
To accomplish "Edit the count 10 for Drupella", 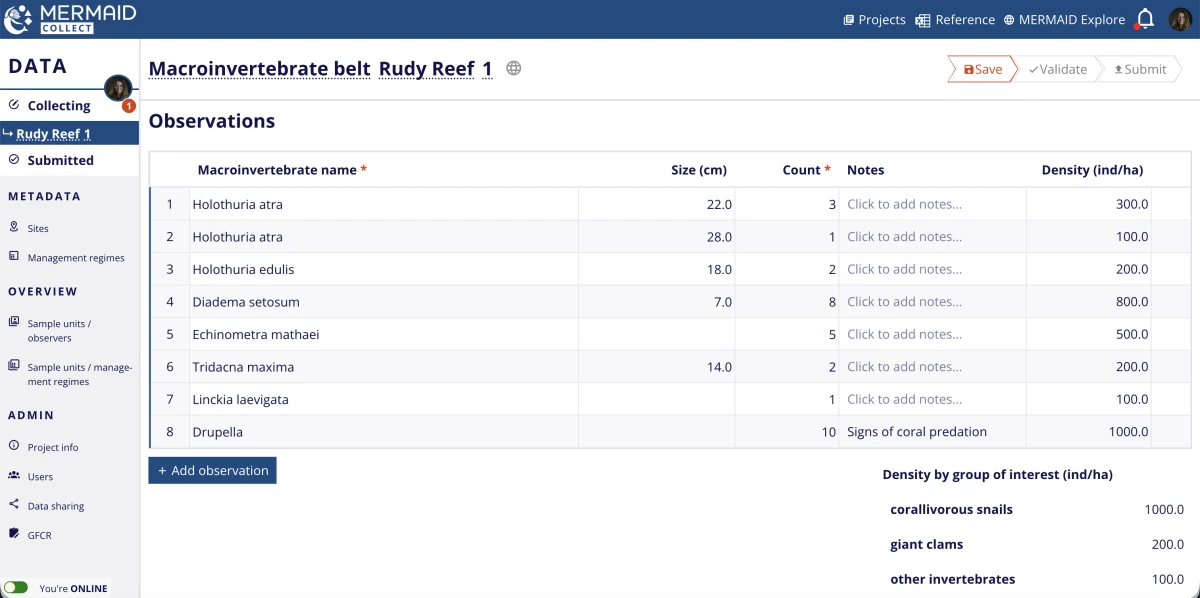I will 787,432.
